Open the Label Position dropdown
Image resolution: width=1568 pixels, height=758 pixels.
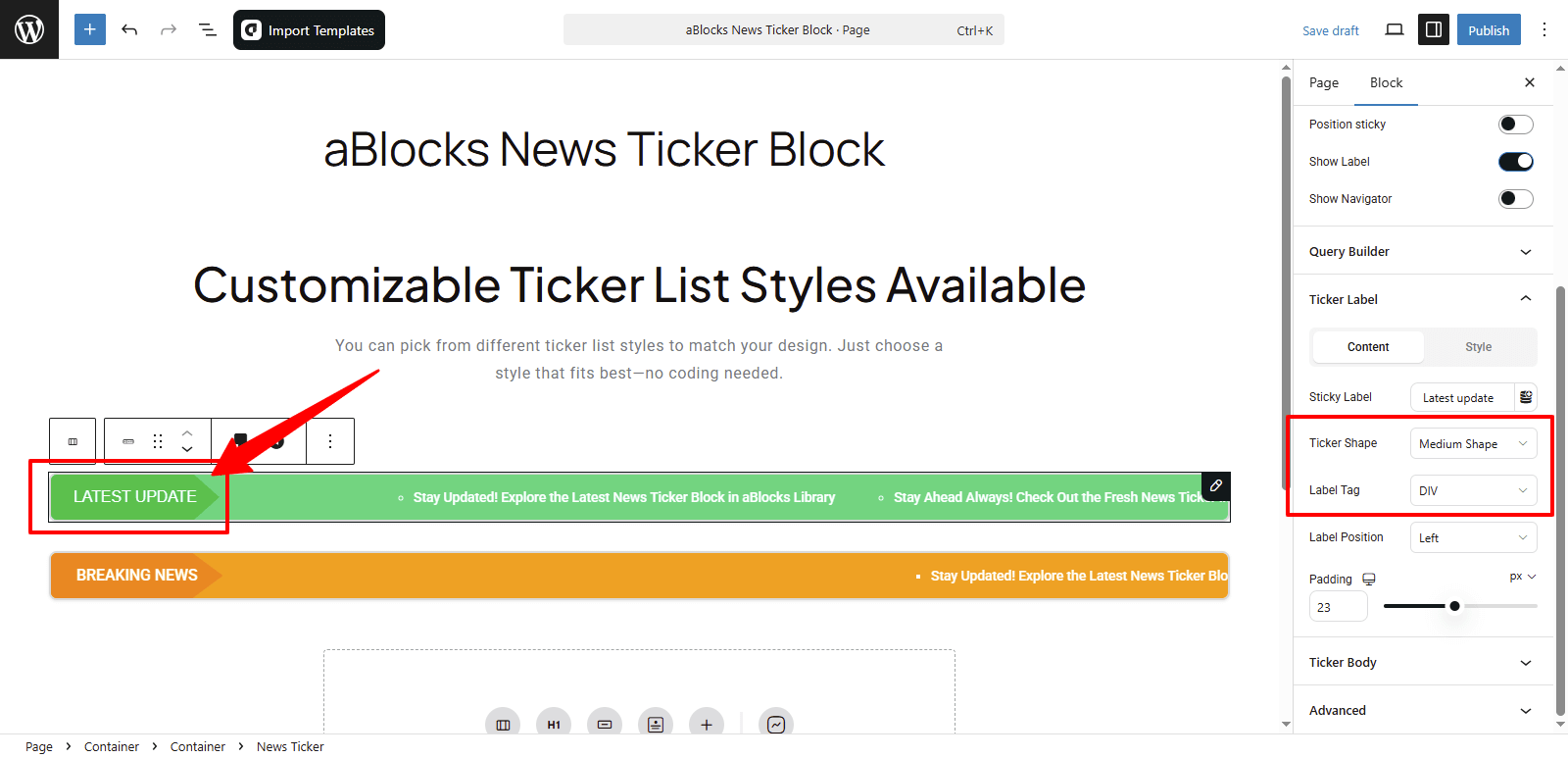pos(1473,537)
